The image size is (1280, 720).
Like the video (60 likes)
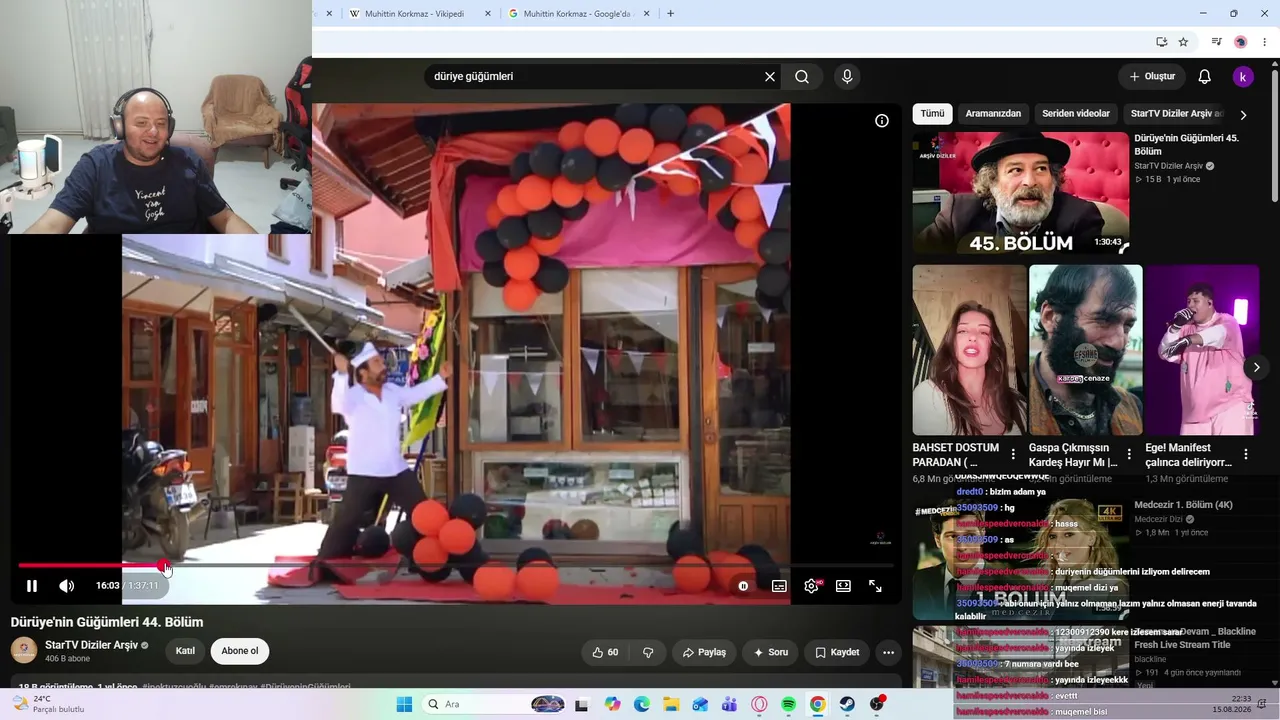pyautogui.click(x=605, y=652)
